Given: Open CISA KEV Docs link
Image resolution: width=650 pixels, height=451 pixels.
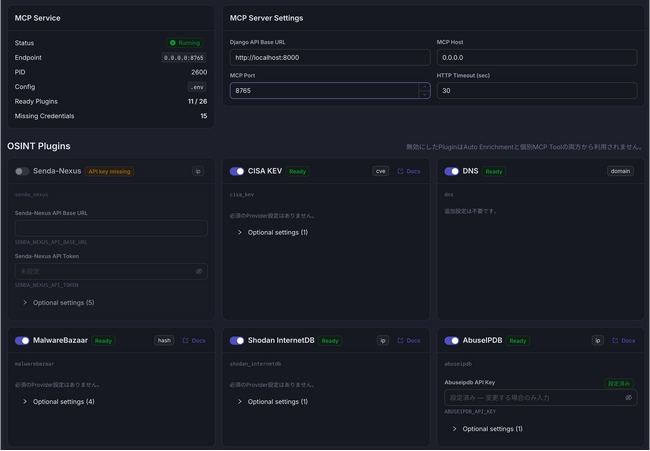Looking at the screenshot, I should [409, 171].
